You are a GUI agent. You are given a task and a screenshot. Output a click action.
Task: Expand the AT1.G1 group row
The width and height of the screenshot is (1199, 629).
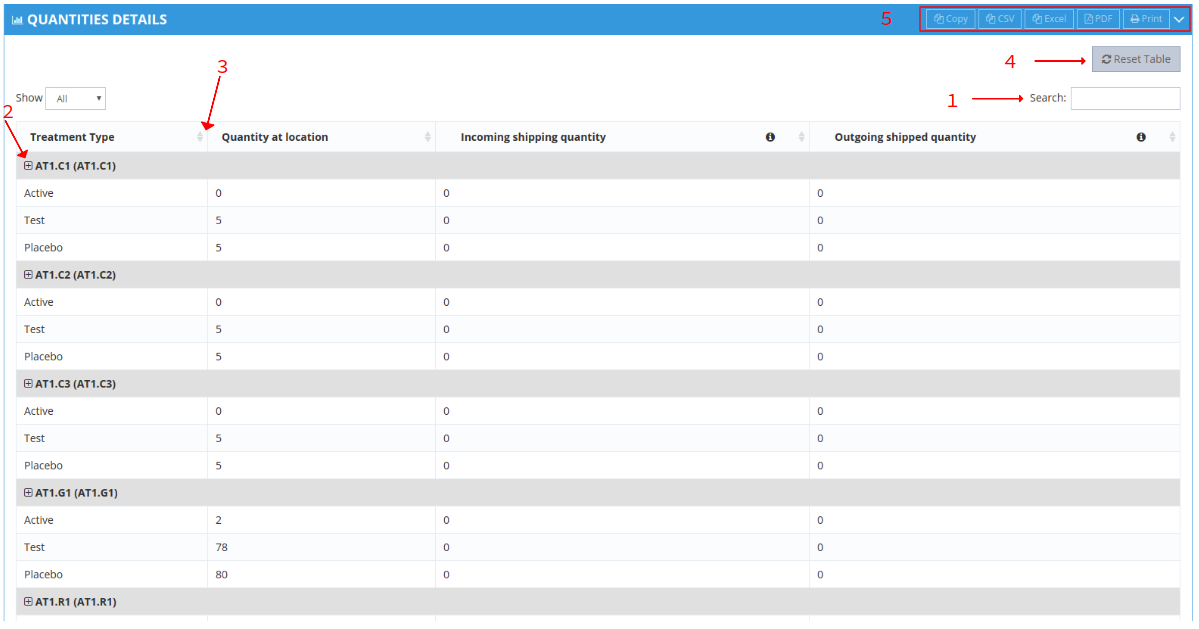tap(28, 493)
